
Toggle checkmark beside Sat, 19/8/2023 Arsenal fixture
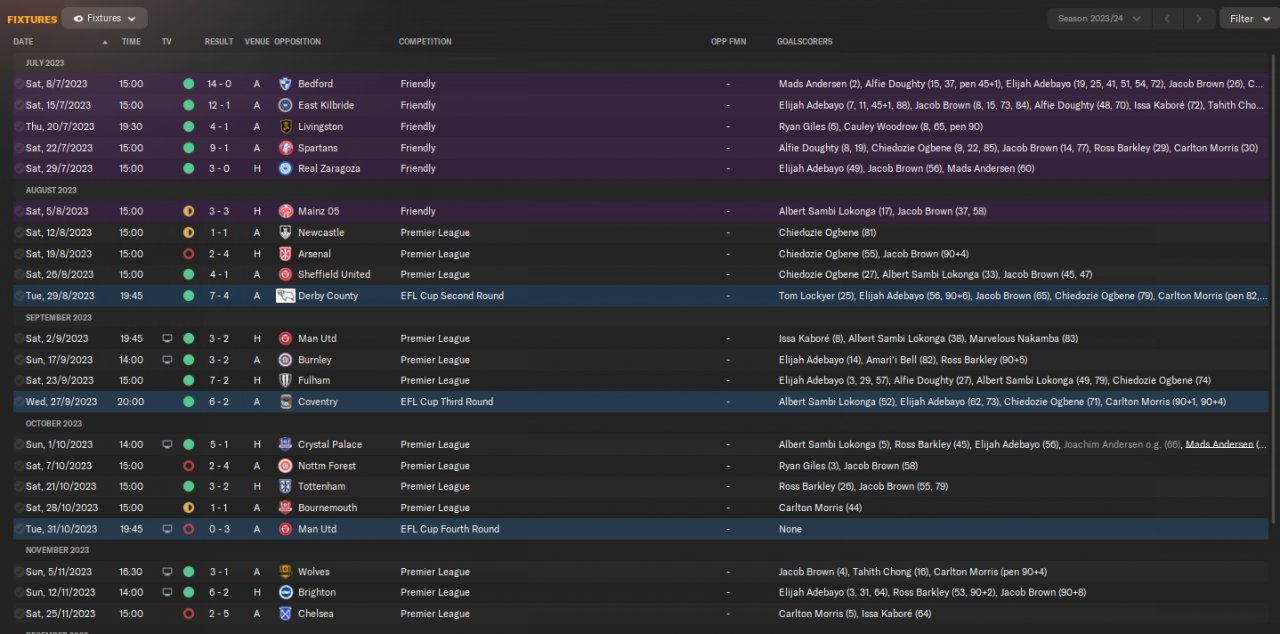(x=19, y=254)
